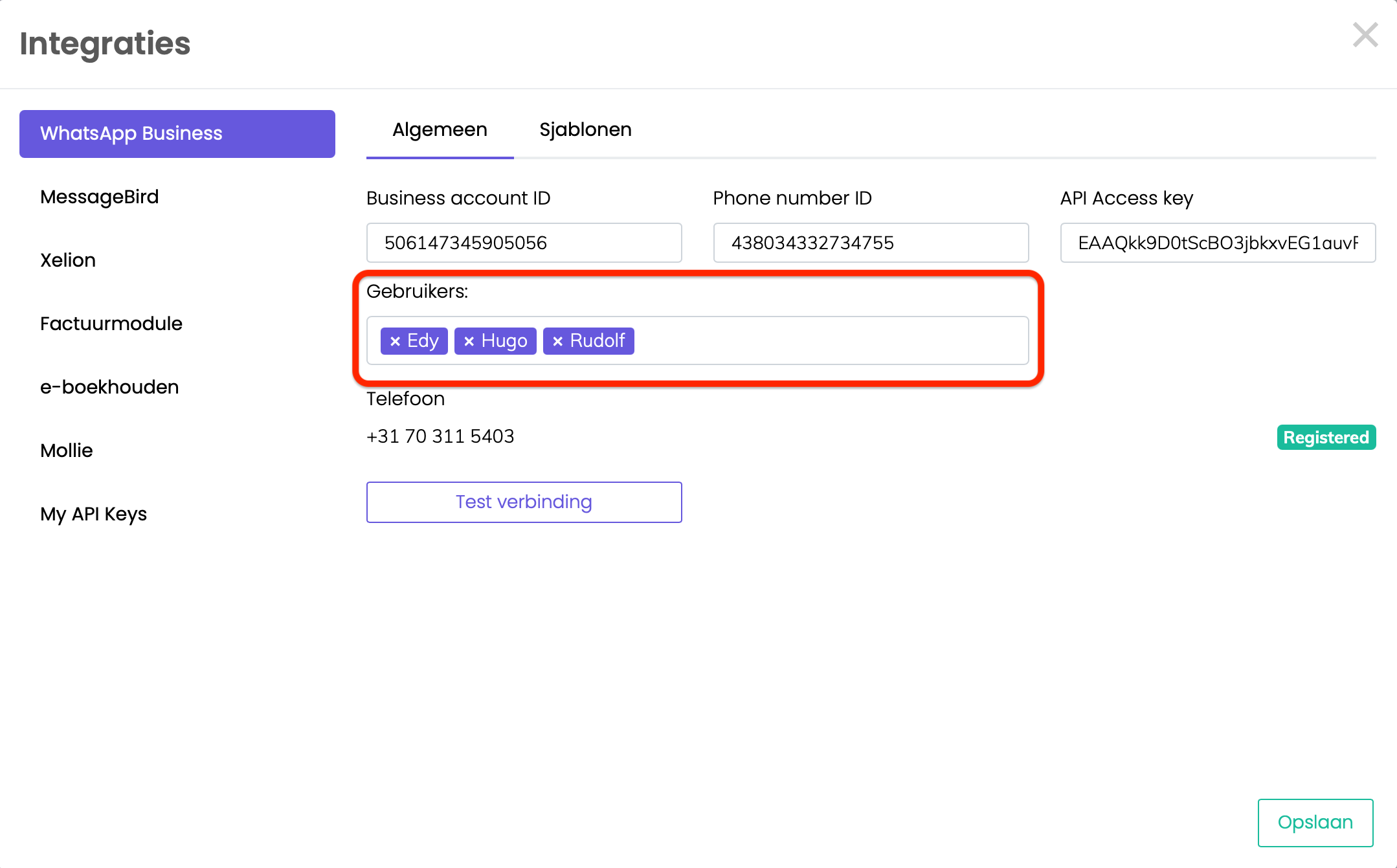This screenshot has width=1397, height=868.
Task: Open My API Keys section
Action: 93,514
